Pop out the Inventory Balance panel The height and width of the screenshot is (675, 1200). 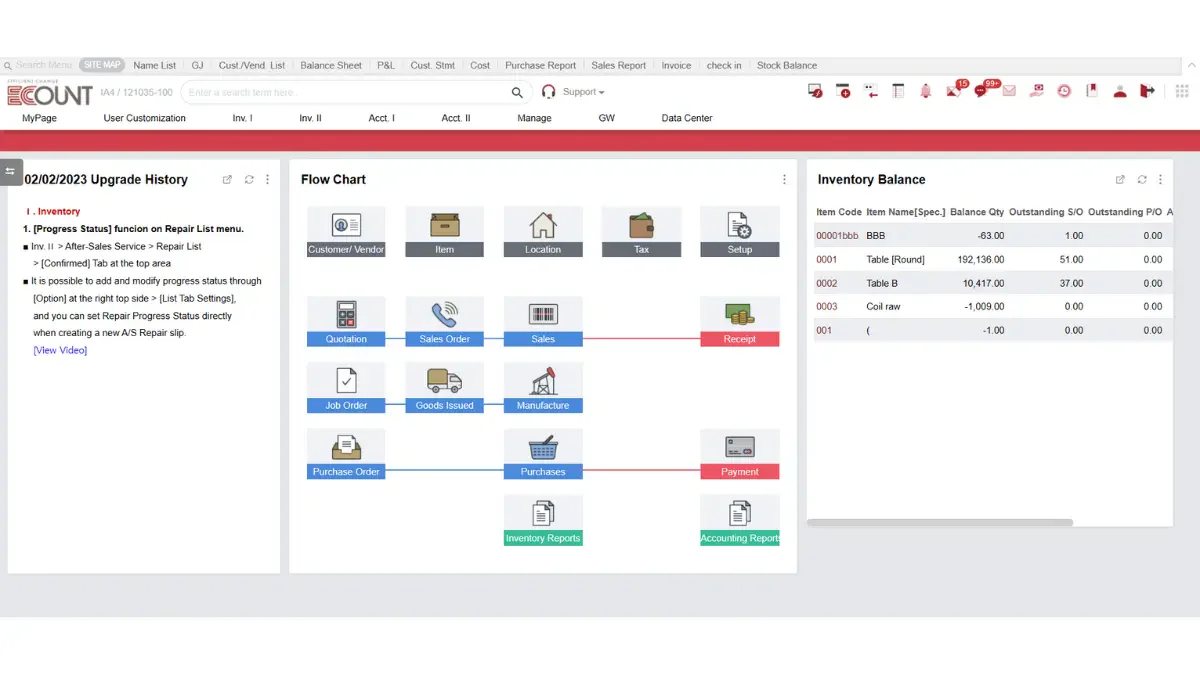1120,180
